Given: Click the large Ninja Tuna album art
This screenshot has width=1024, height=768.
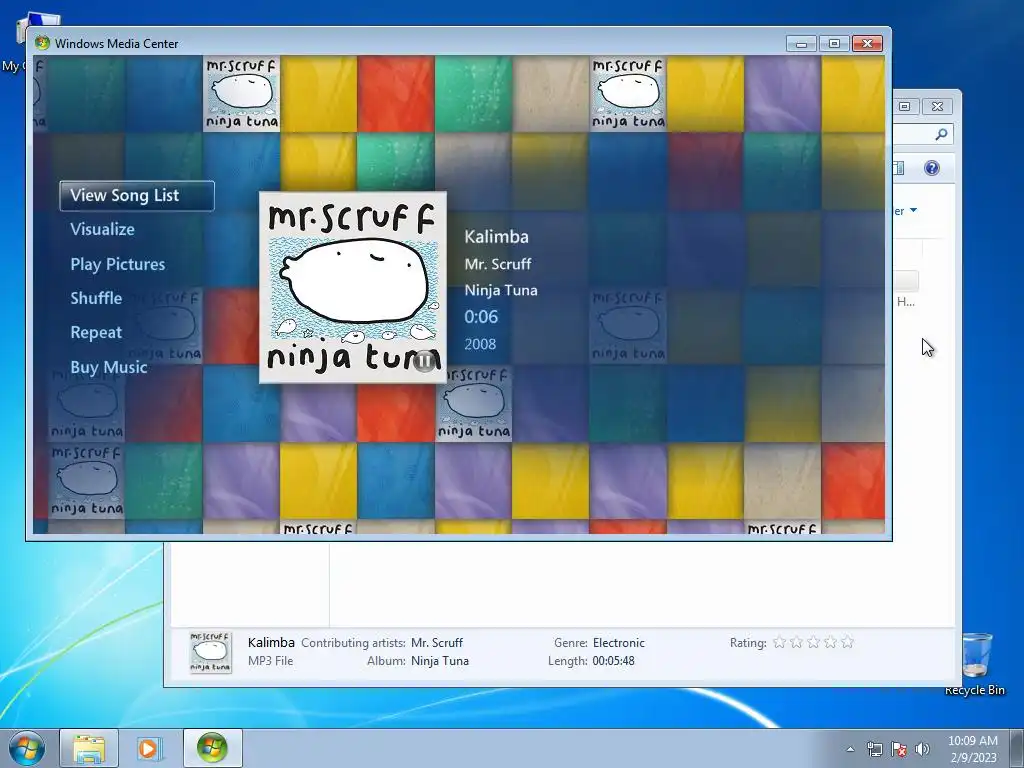Looking at the screenshot, I should pos(353,287).
